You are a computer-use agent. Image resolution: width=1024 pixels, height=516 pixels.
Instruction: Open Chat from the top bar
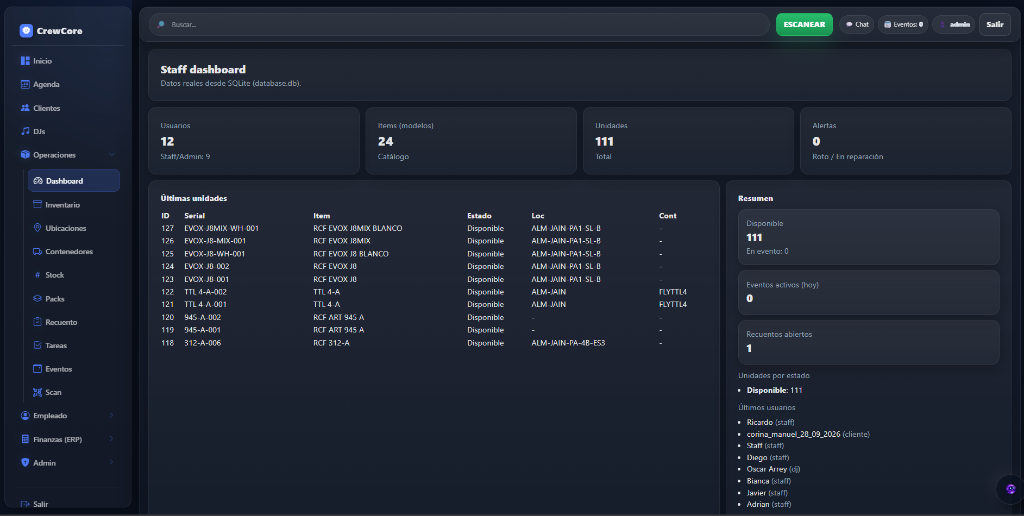point(856,24)
